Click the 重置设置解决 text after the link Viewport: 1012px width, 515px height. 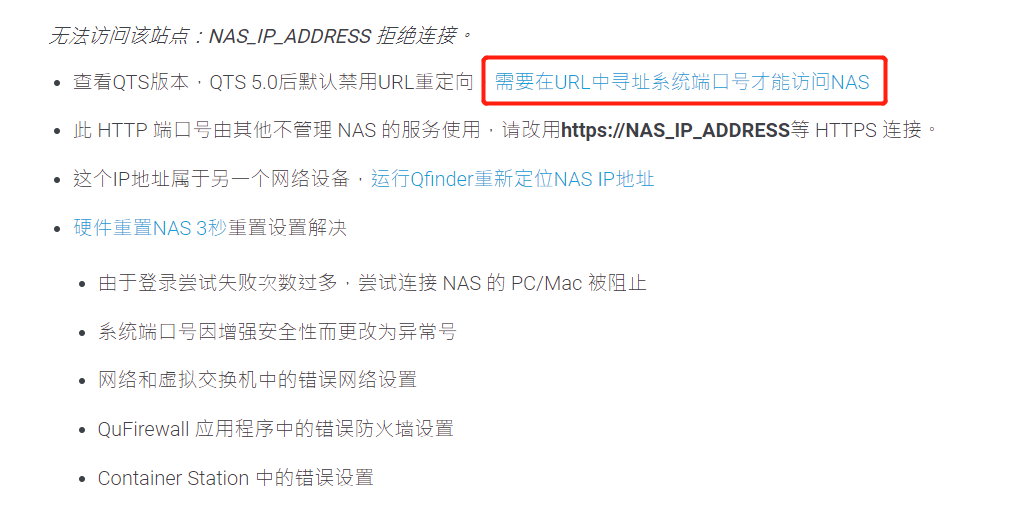287,228
